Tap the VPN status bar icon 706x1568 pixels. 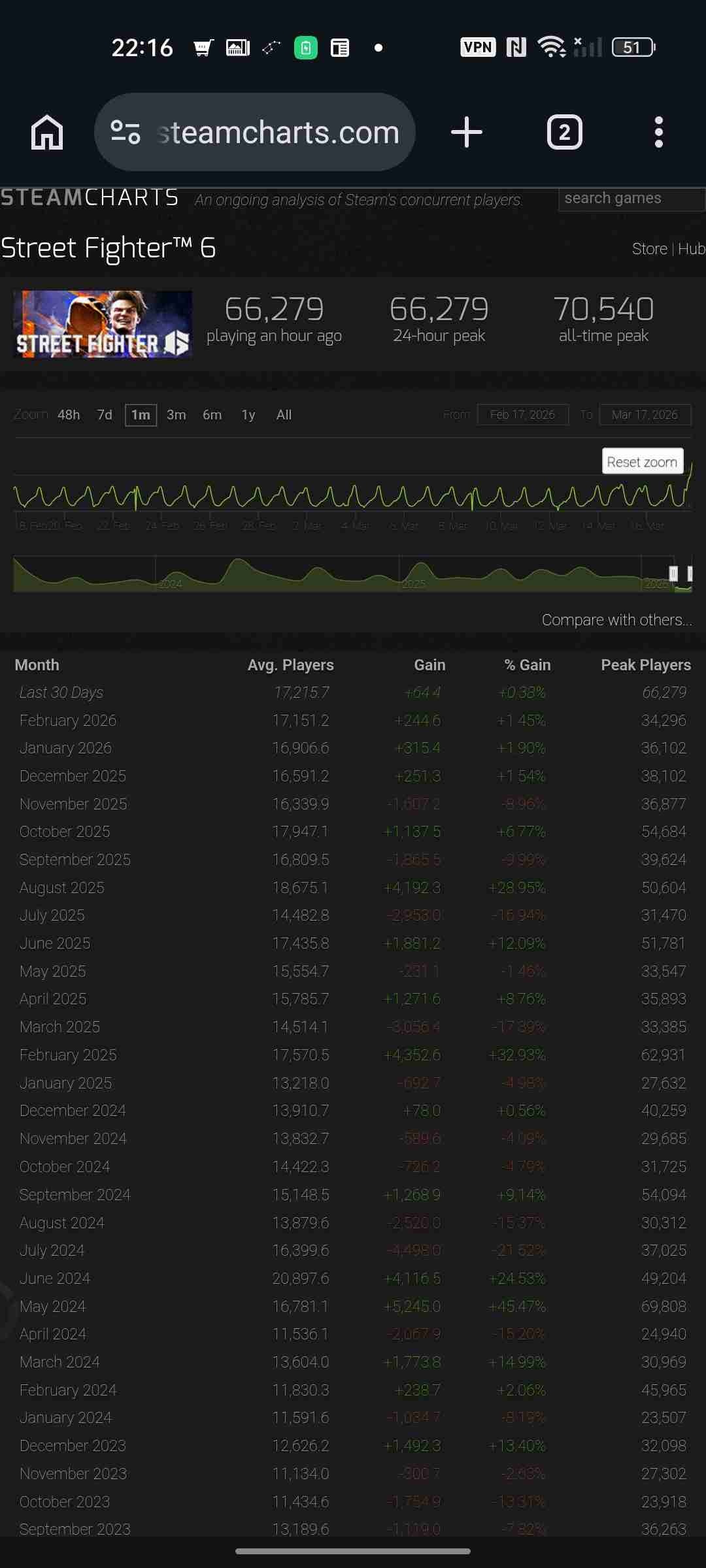click(478, 47)
